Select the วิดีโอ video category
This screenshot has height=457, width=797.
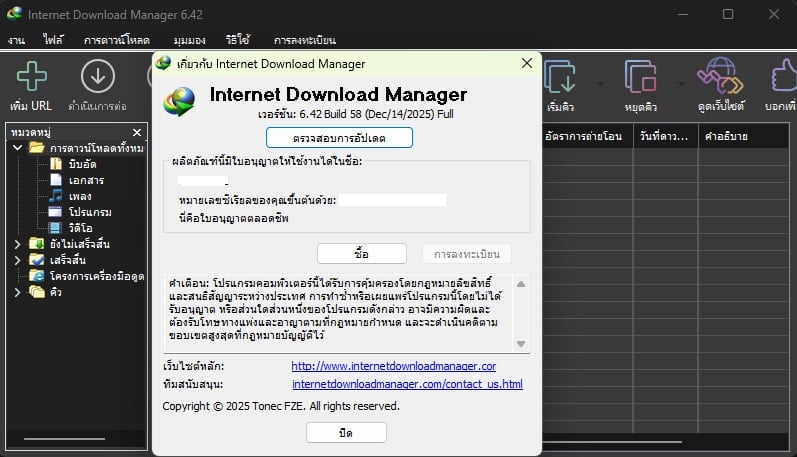pyautogui.click(x=80, y=228)
